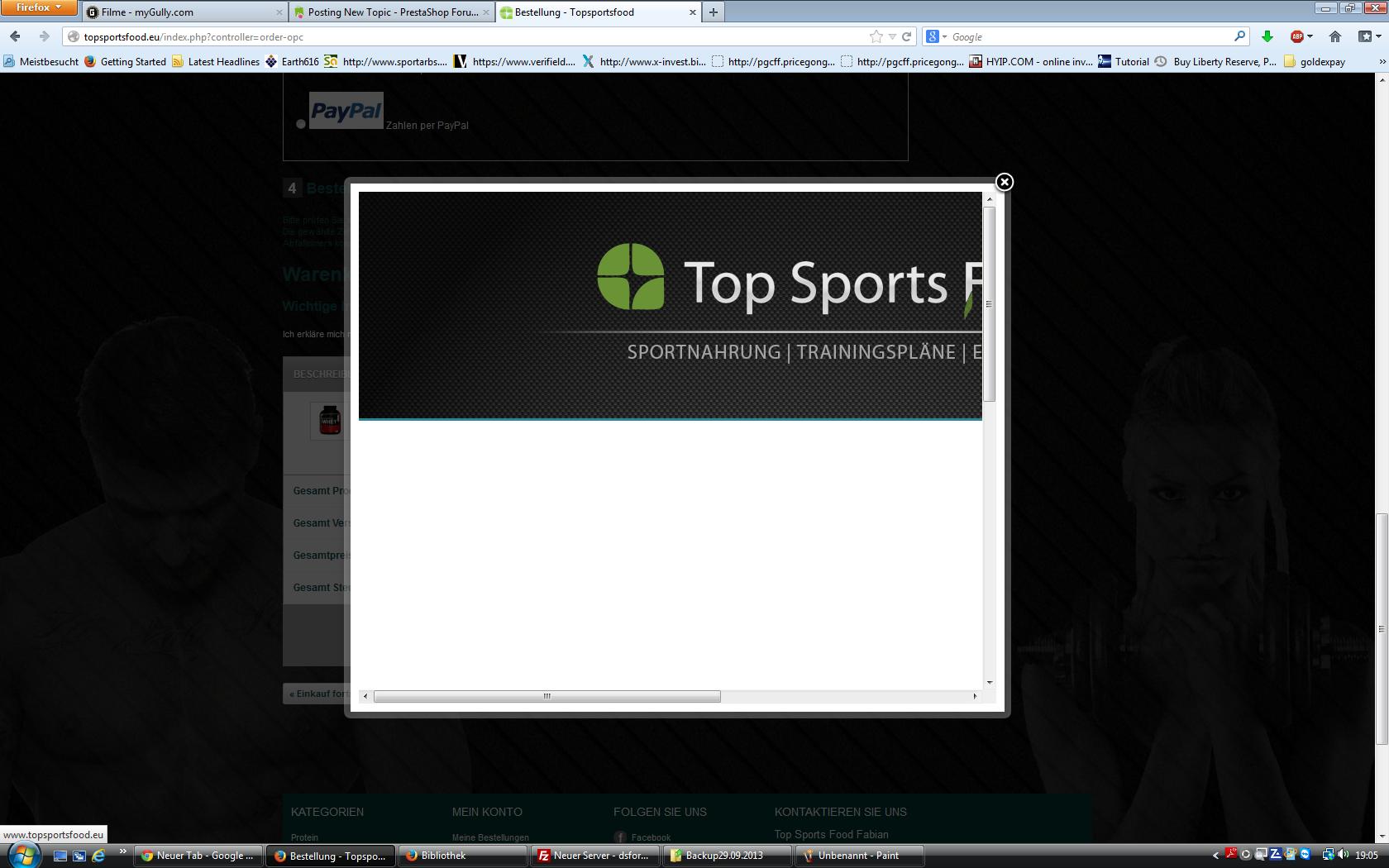This screenshot has width=1389, height=868.
Task: Open the Adblock Plus dropdown arrow
Action: (1310, 36)
